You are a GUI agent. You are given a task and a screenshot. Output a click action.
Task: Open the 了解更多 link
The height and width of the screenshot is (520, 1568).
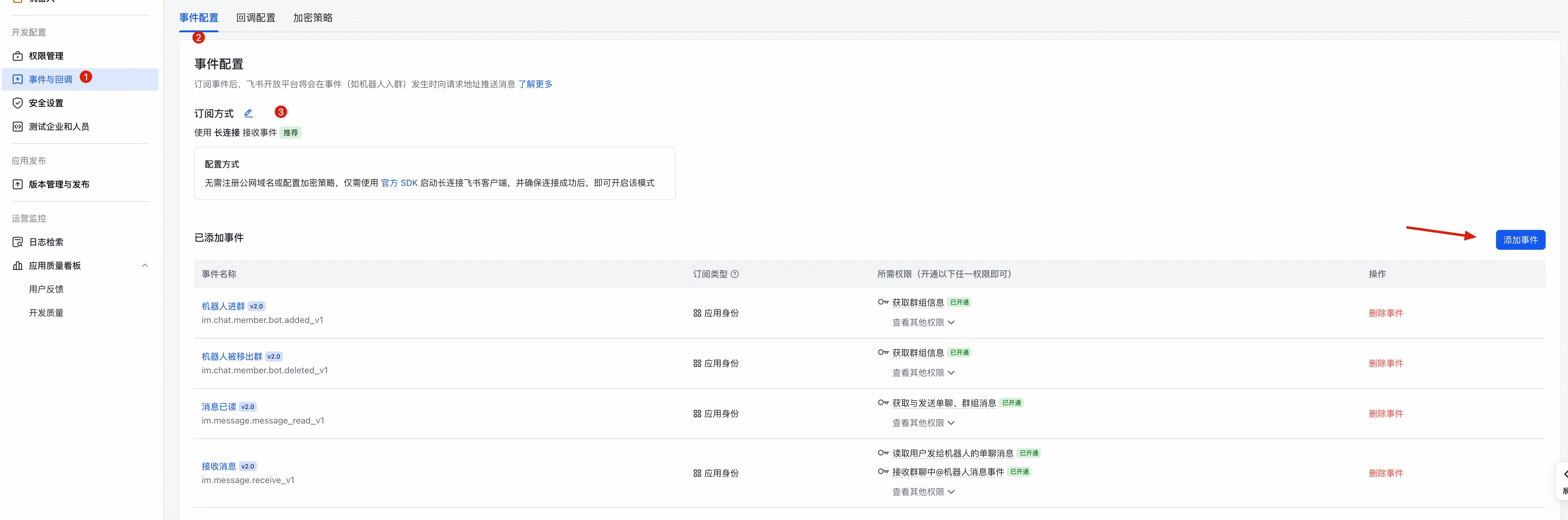[535, 84]
